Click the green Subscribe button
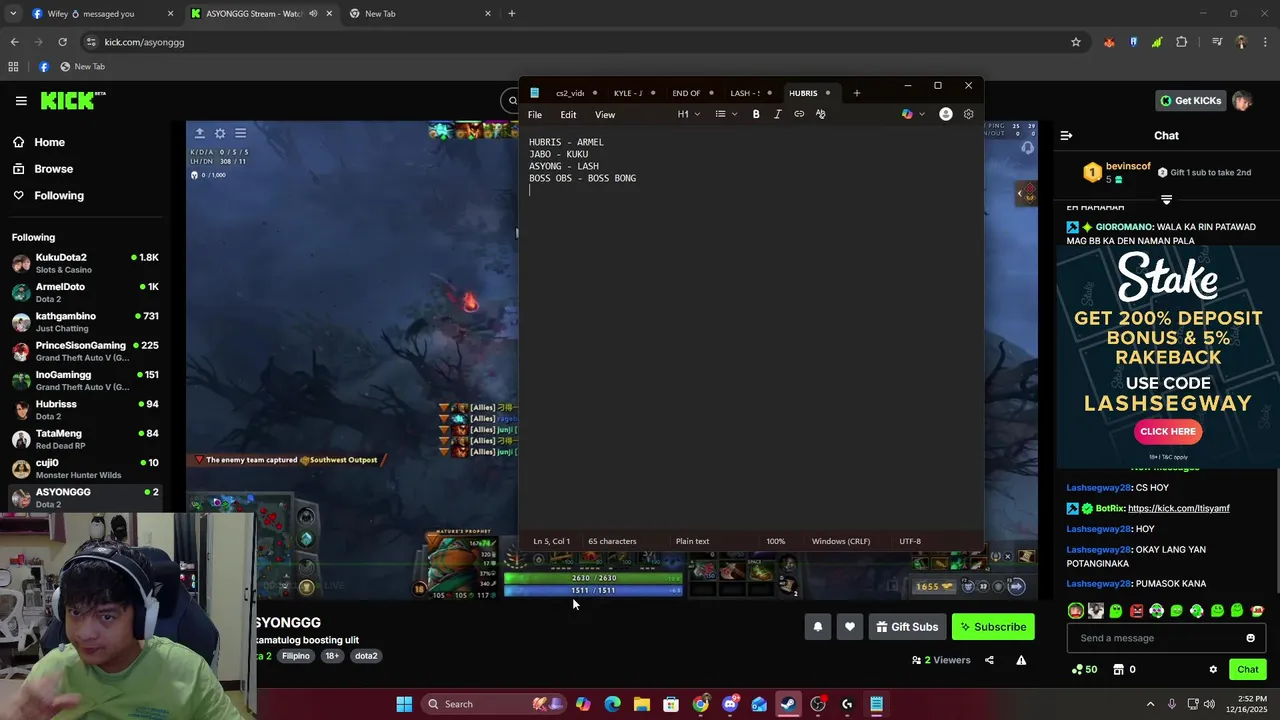 point(993,627)
